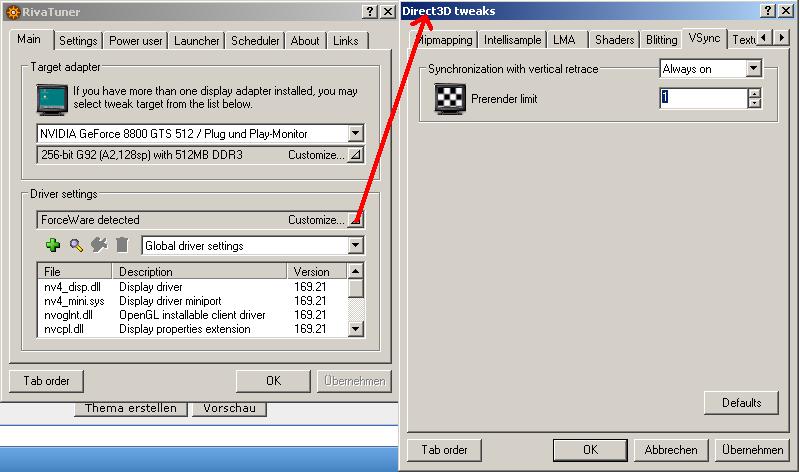Open the Launcher tab
800x472 pixels.
(196, 41)
